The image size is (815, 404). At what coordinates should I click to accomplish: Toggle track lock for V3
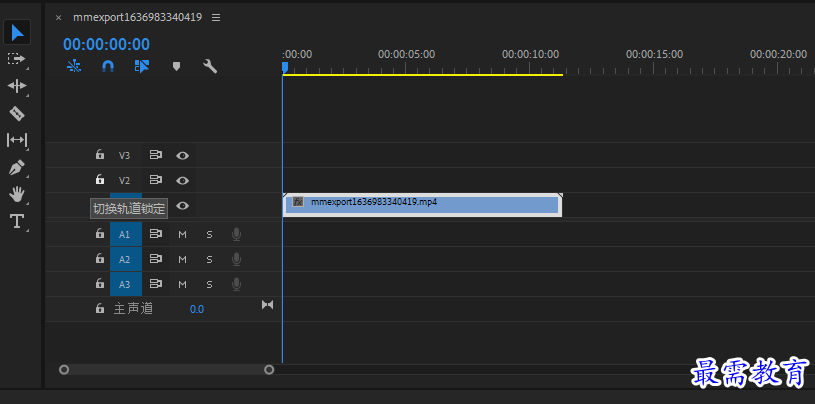[99, 154]
